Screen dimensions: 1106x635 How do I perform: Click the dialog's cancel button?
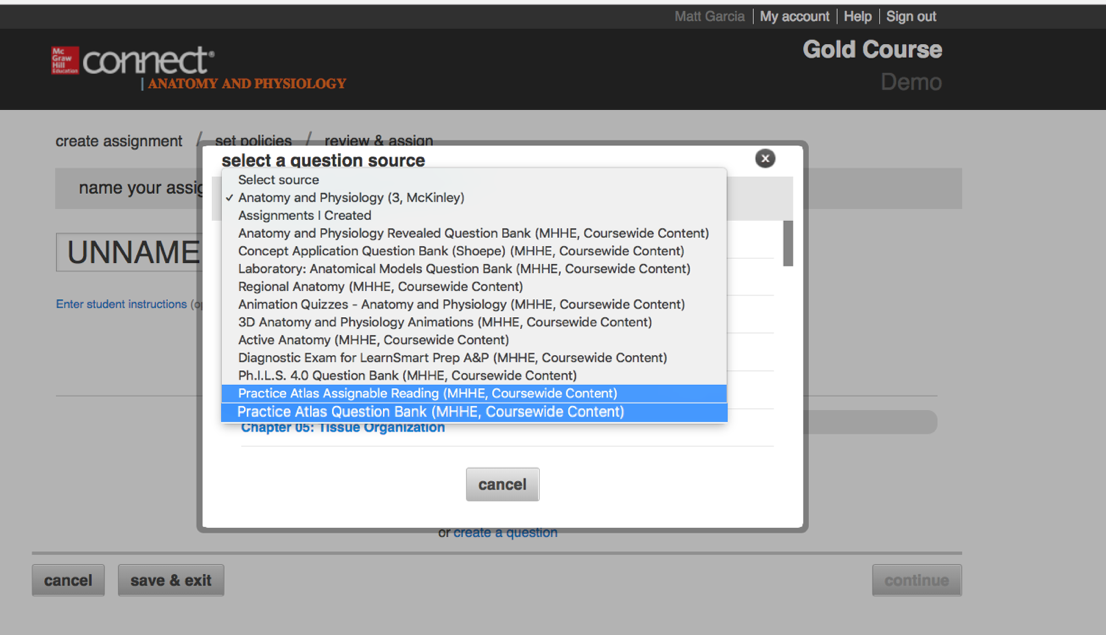pyautogui.click(x=502, y=485)
